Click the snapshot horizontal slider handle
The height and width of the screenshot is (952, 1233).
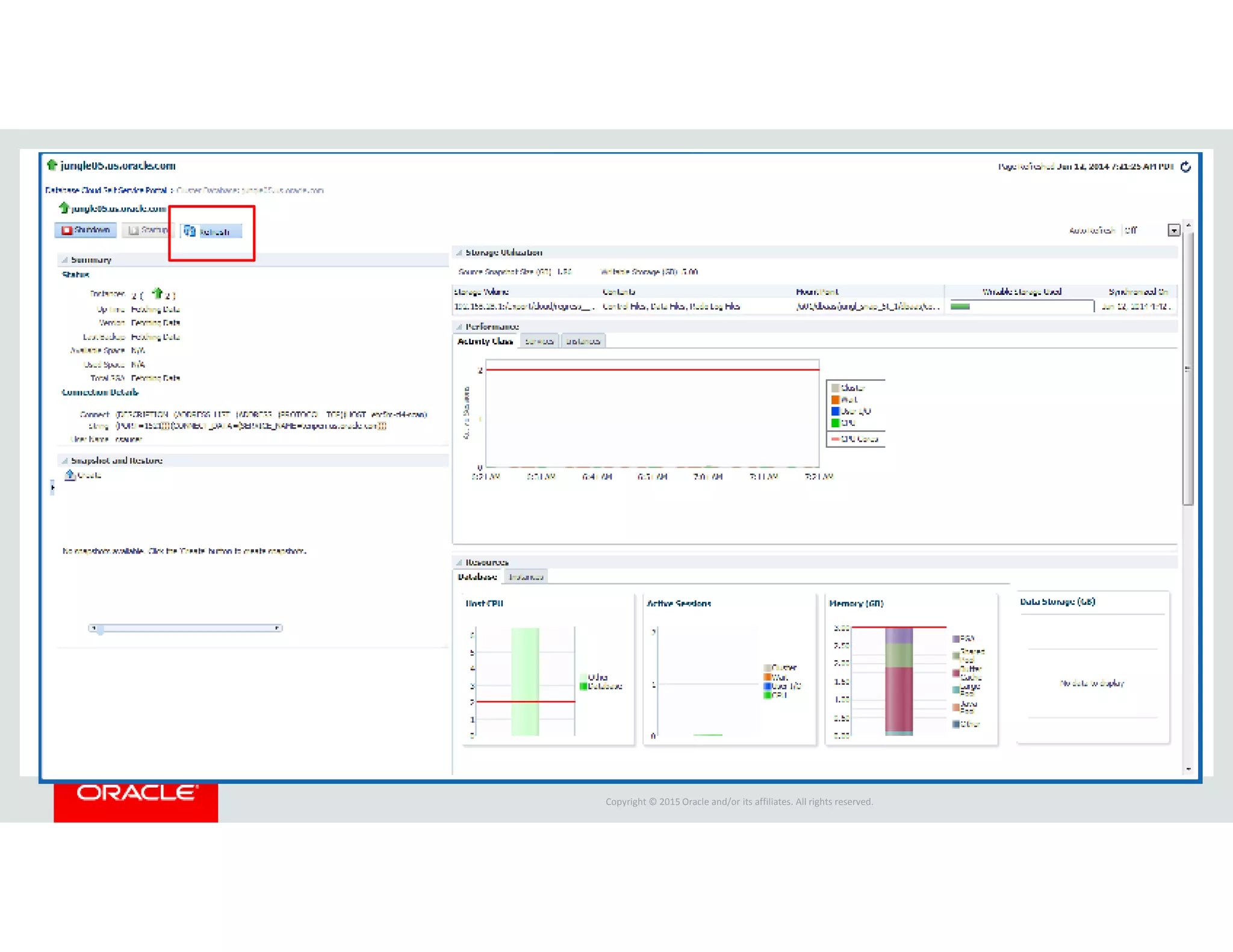(x=101, y=629)
